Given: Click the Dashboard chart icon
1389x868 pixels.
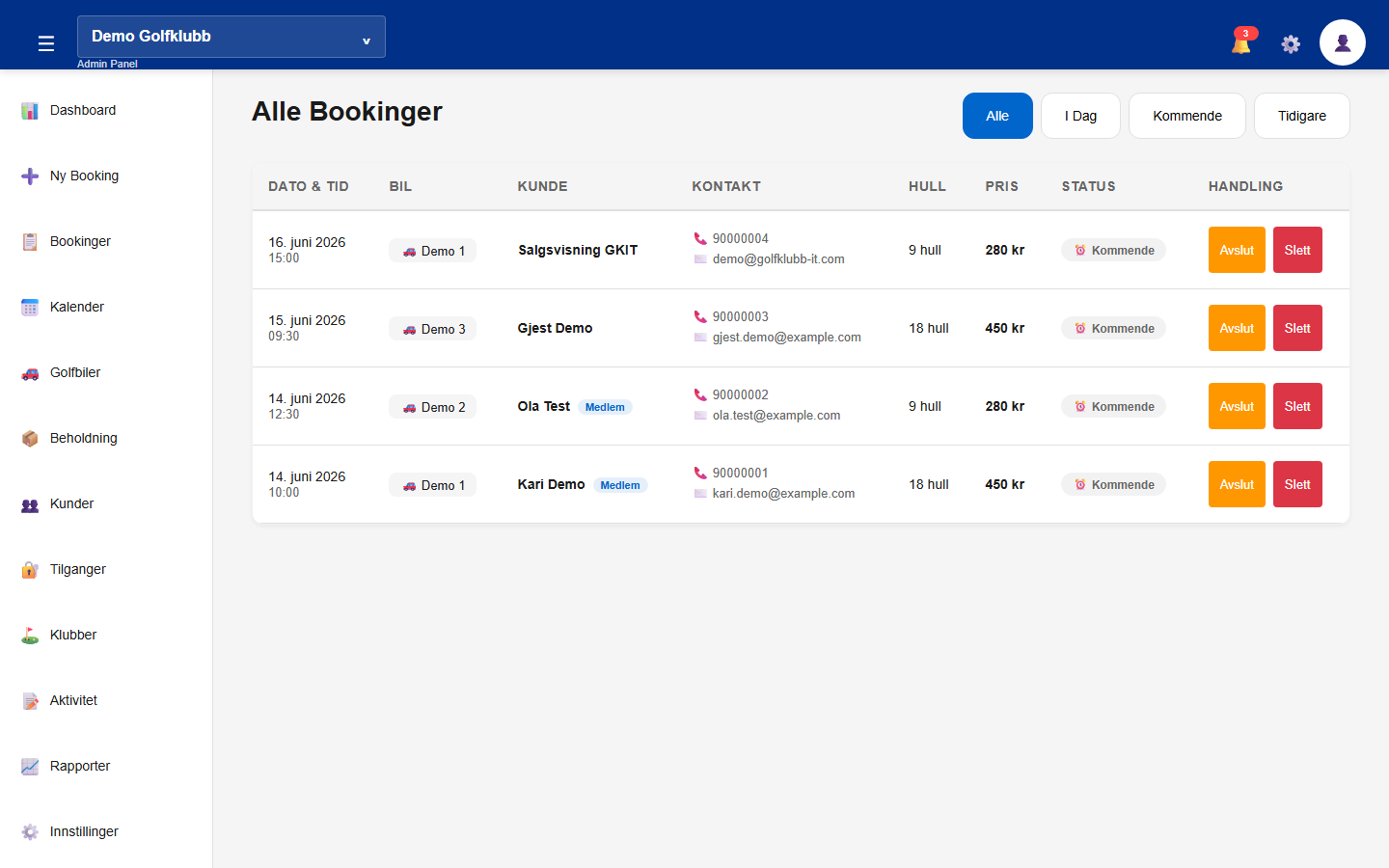Looking at the screenshot, I should (x=30, y=111).
